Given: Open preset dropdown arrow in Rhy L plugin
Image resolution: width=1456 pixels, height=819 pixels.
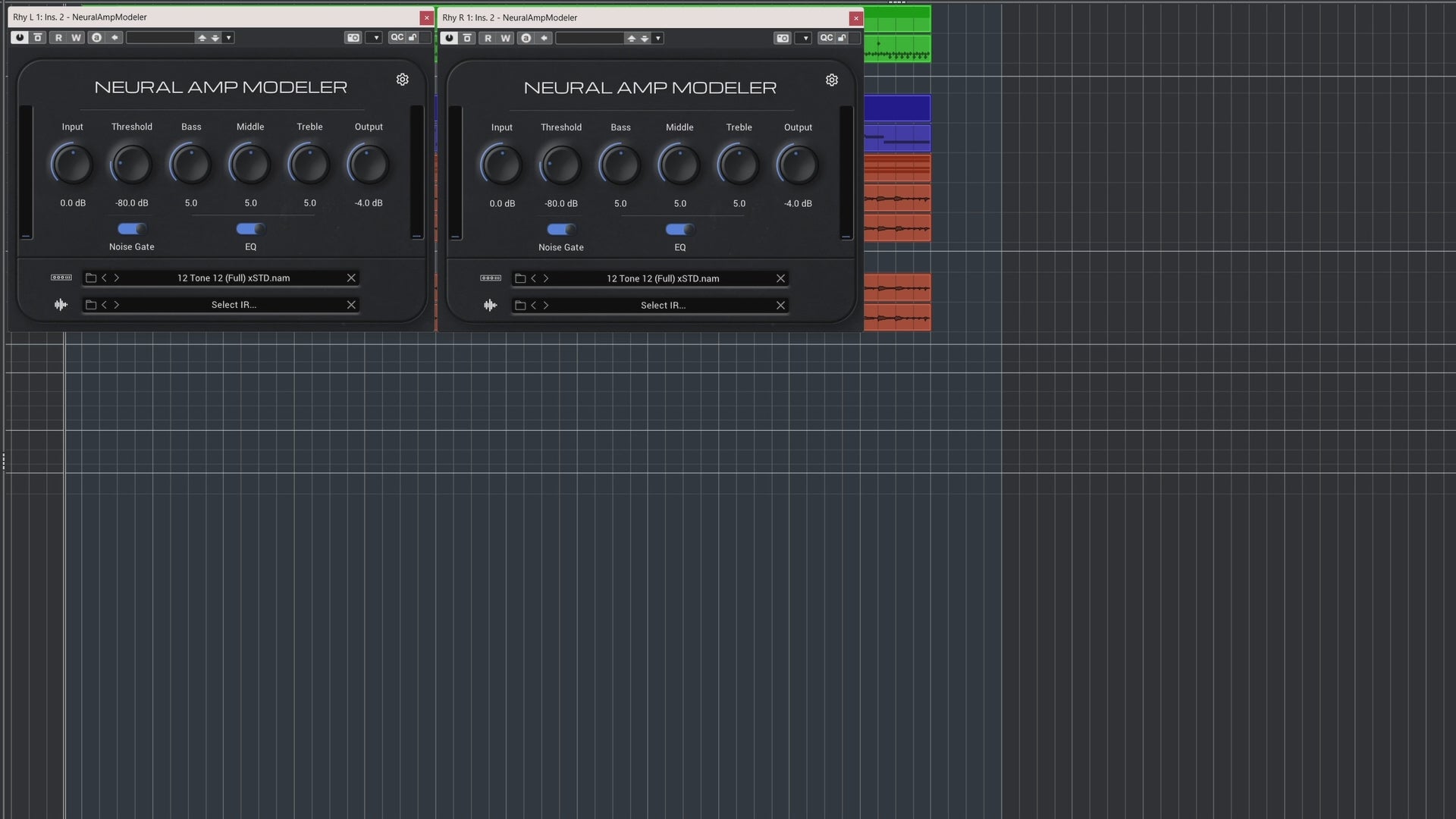Looking at the screenshot, I should click(229, 37).
